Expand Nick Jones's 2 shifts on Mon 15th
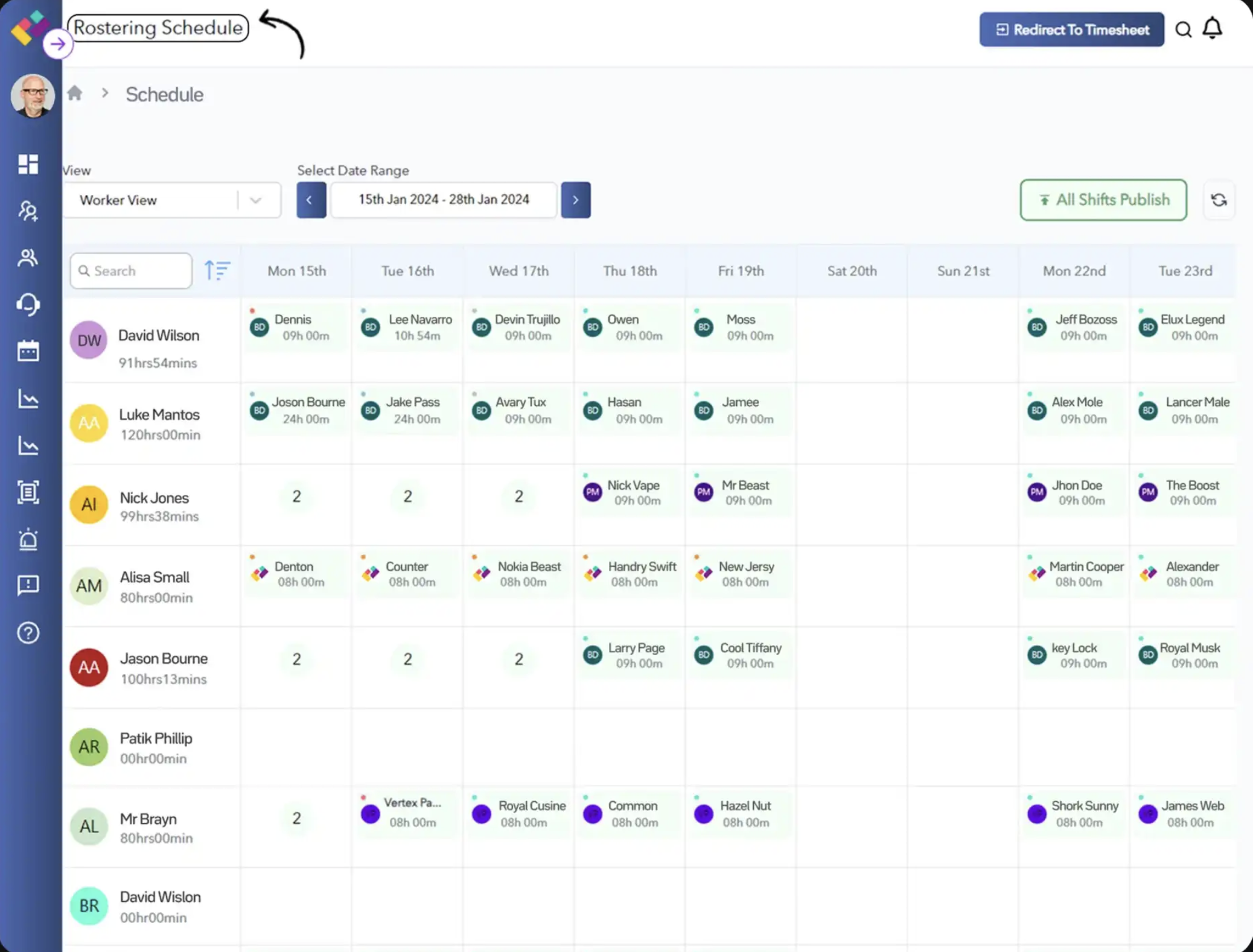Image resolution: width=1253 pixels, height=952 pixels. point(296,496)
